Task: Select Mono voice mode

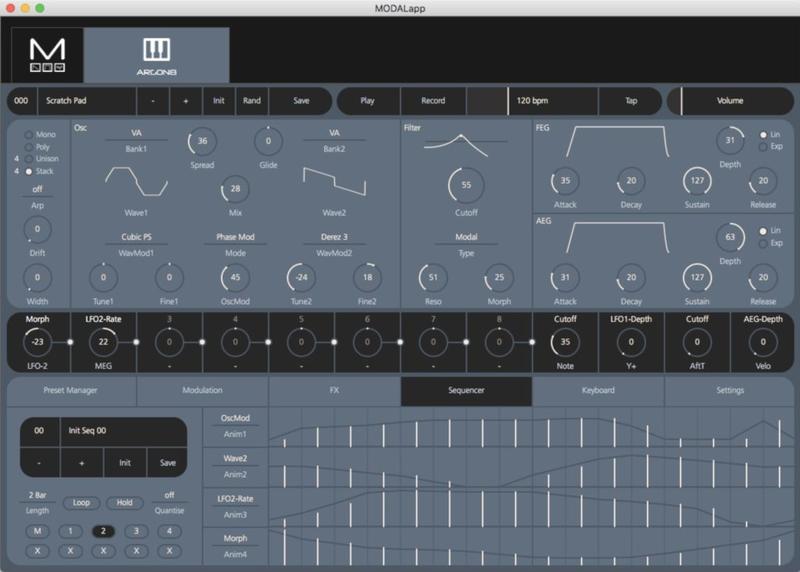Action: 29,135
